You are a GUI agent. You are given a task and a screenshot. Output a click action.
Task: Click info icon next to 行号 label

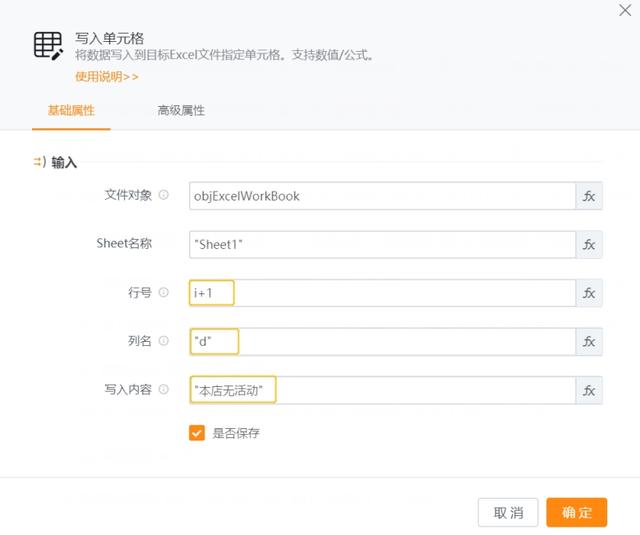pos(164,293)
